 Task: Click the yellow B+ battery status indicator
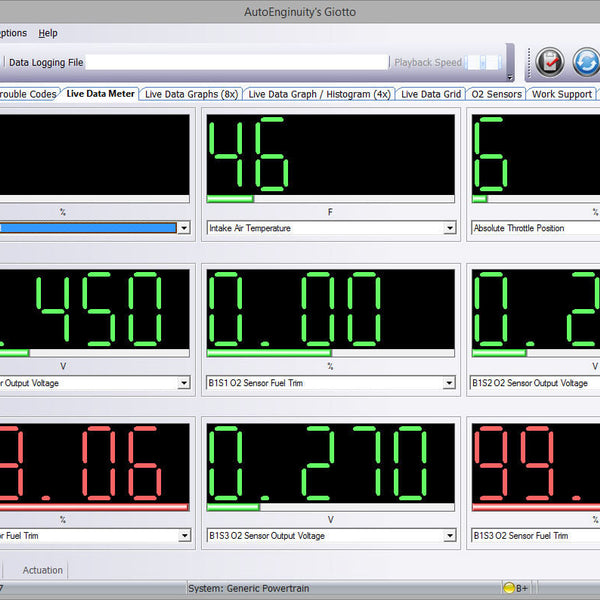click(516, 587)
